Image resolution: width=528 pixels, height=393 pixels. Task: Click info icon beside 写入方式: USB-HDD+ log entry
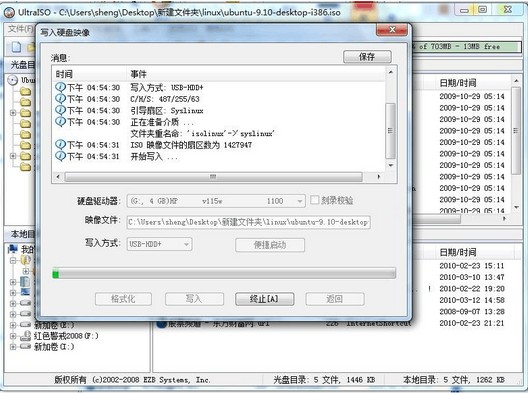tap(60, 87)
